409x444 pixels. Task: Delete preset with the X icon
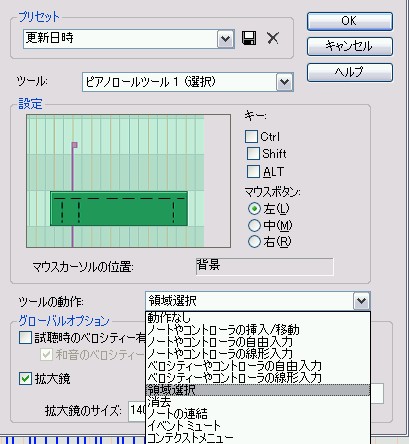tap(273, 38)
